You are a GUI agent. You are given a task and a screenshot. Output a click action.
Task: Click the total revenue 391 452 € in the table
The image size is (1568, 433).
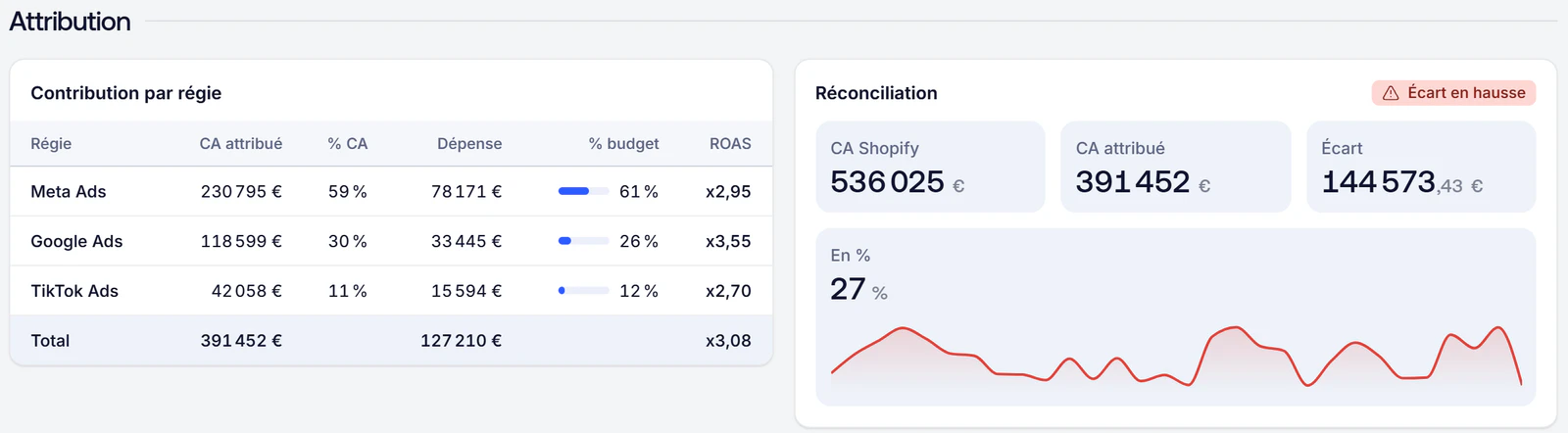click(x=241, y=341)
